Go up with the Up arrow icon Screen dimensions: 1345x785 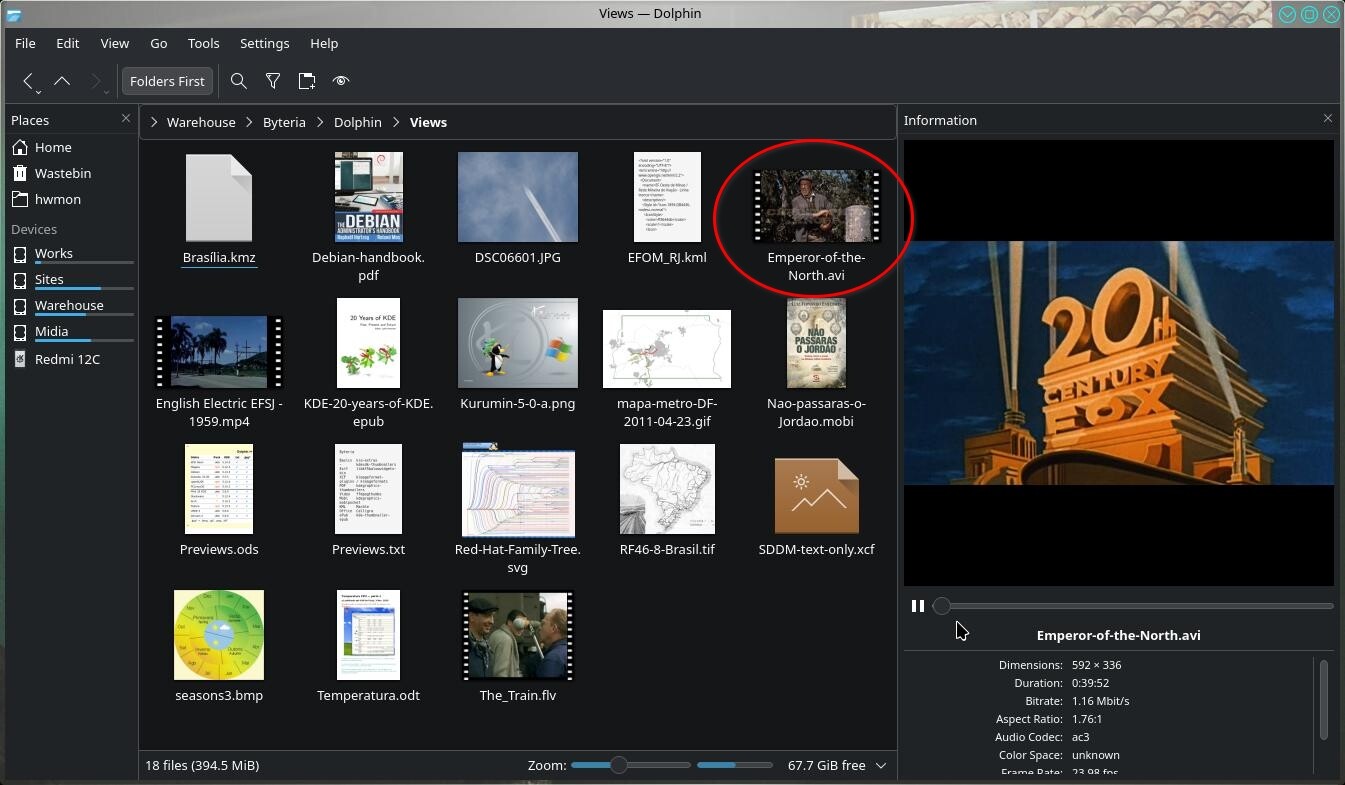point(62,81)
